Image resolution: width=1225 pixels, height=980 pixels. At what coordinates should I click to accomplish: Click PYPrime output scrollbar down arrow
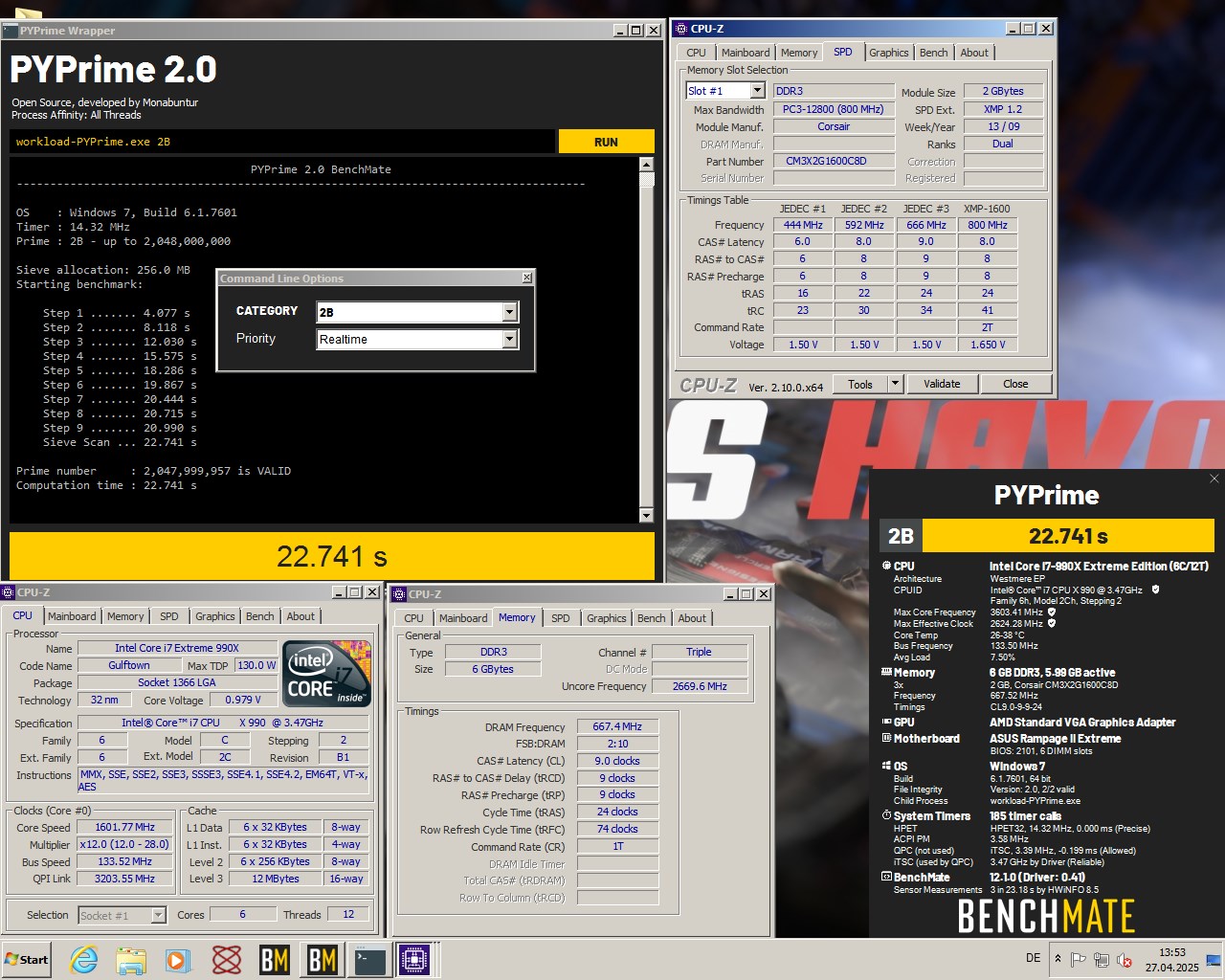pos(646,515)
